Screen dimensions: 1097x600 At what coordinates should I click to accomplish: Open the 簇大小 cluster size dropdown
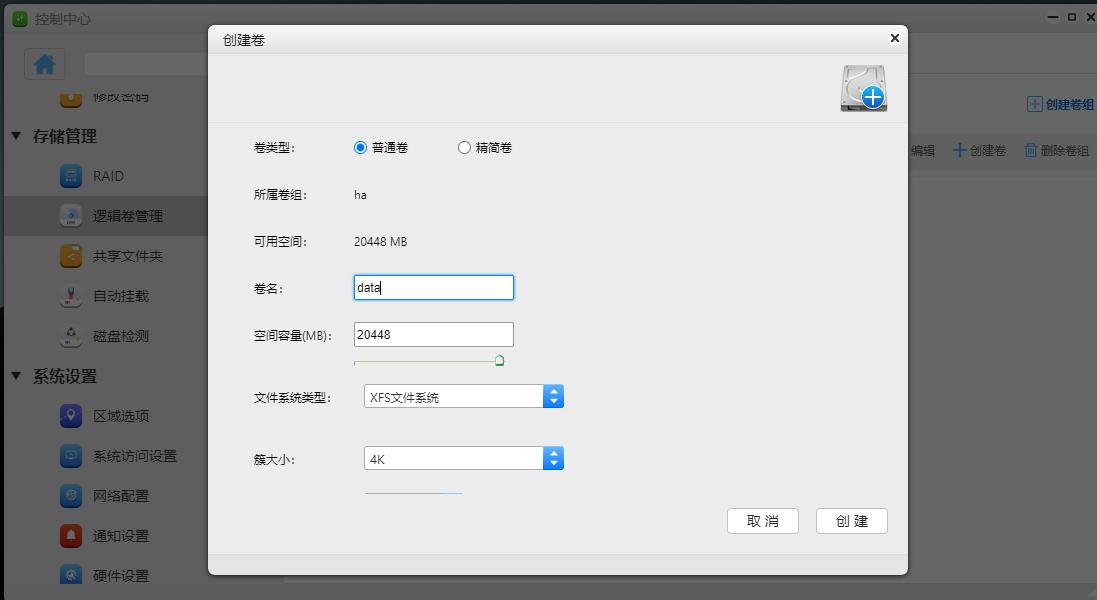click(553, 458)
